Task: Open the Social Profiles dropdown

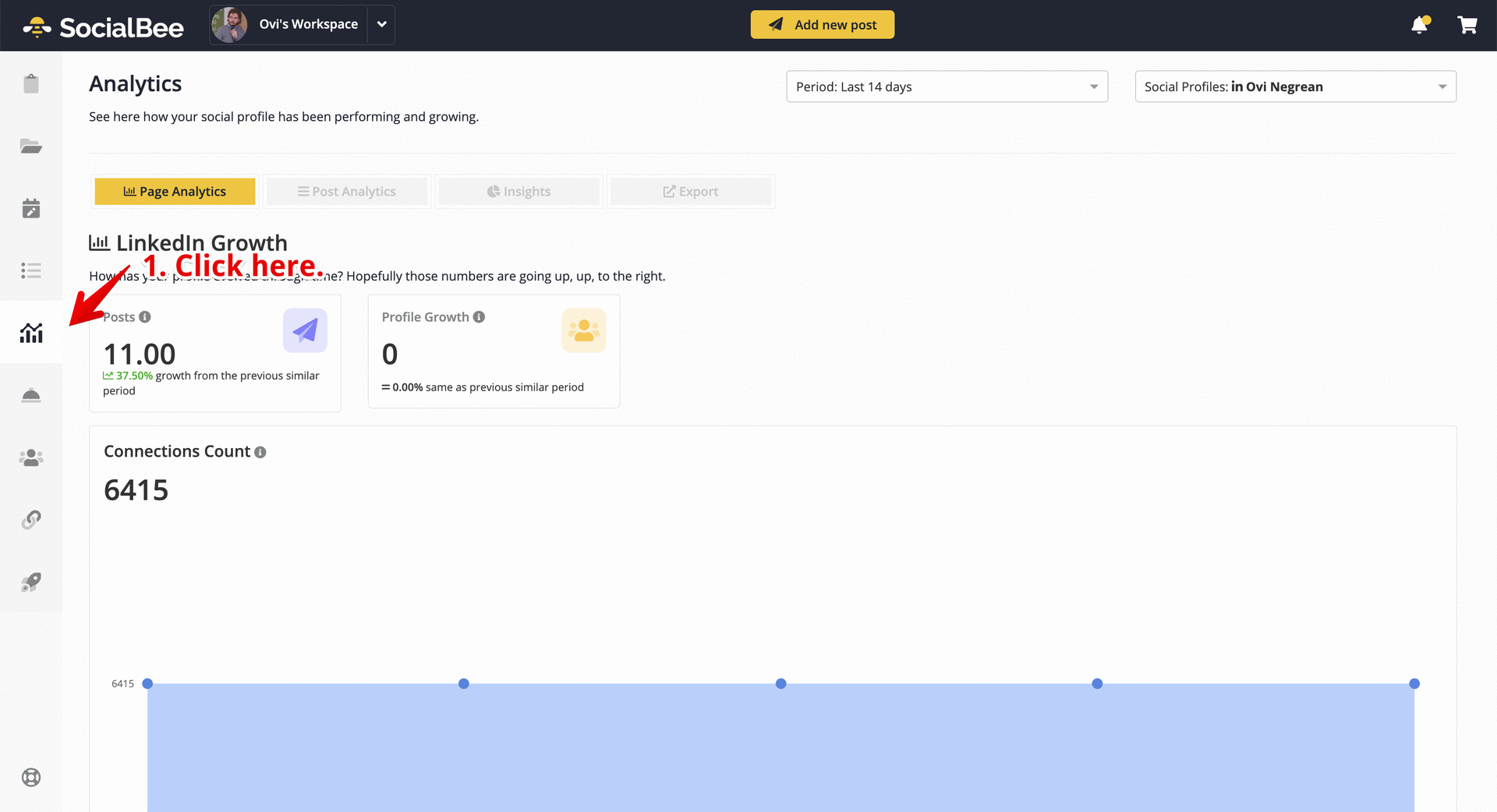Action: [x=1295, y=86]
